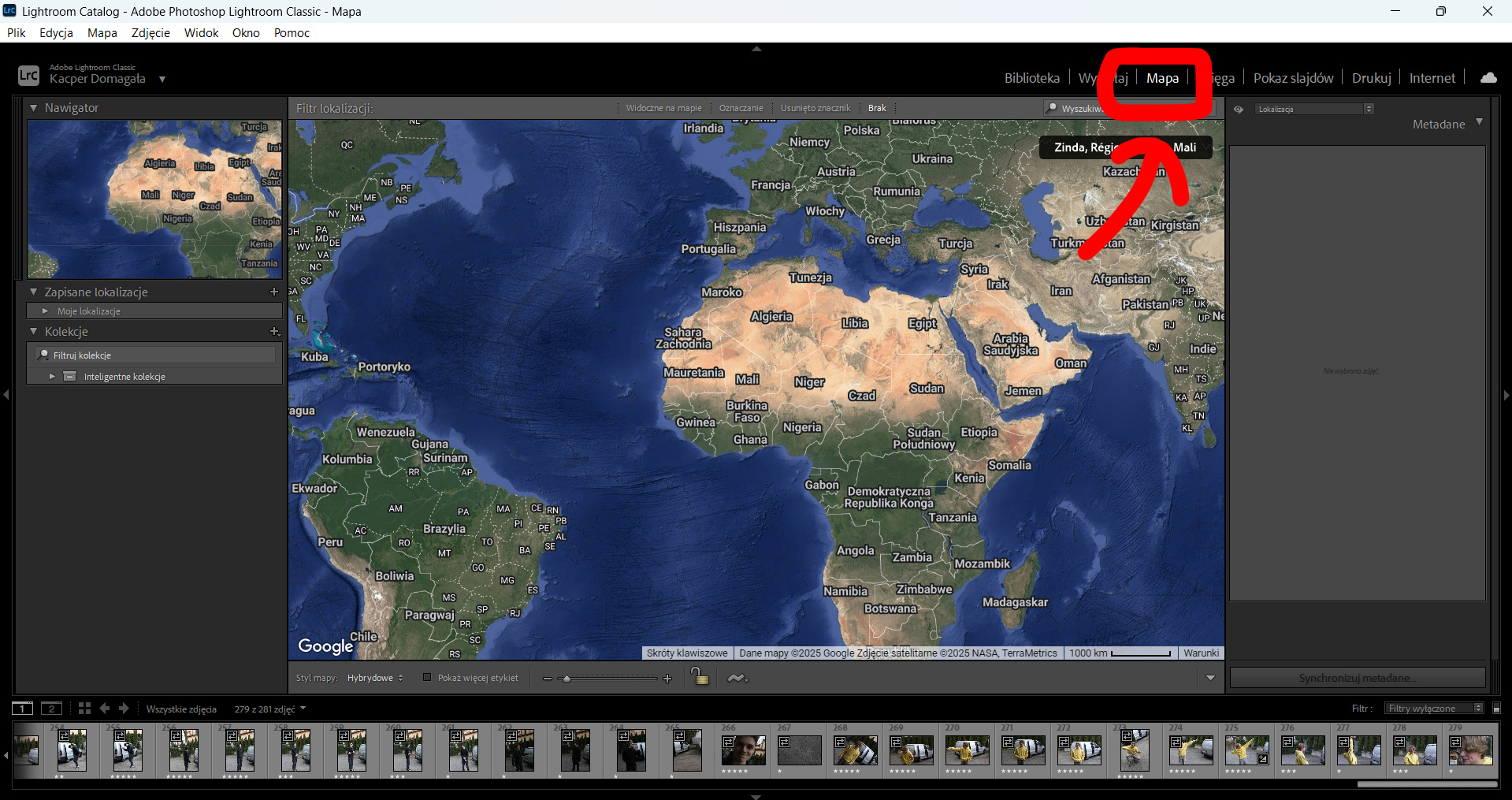The width and height of the screenshot is (1512, 800).
Task: Add saved location with plus icon
Action: 274,292
